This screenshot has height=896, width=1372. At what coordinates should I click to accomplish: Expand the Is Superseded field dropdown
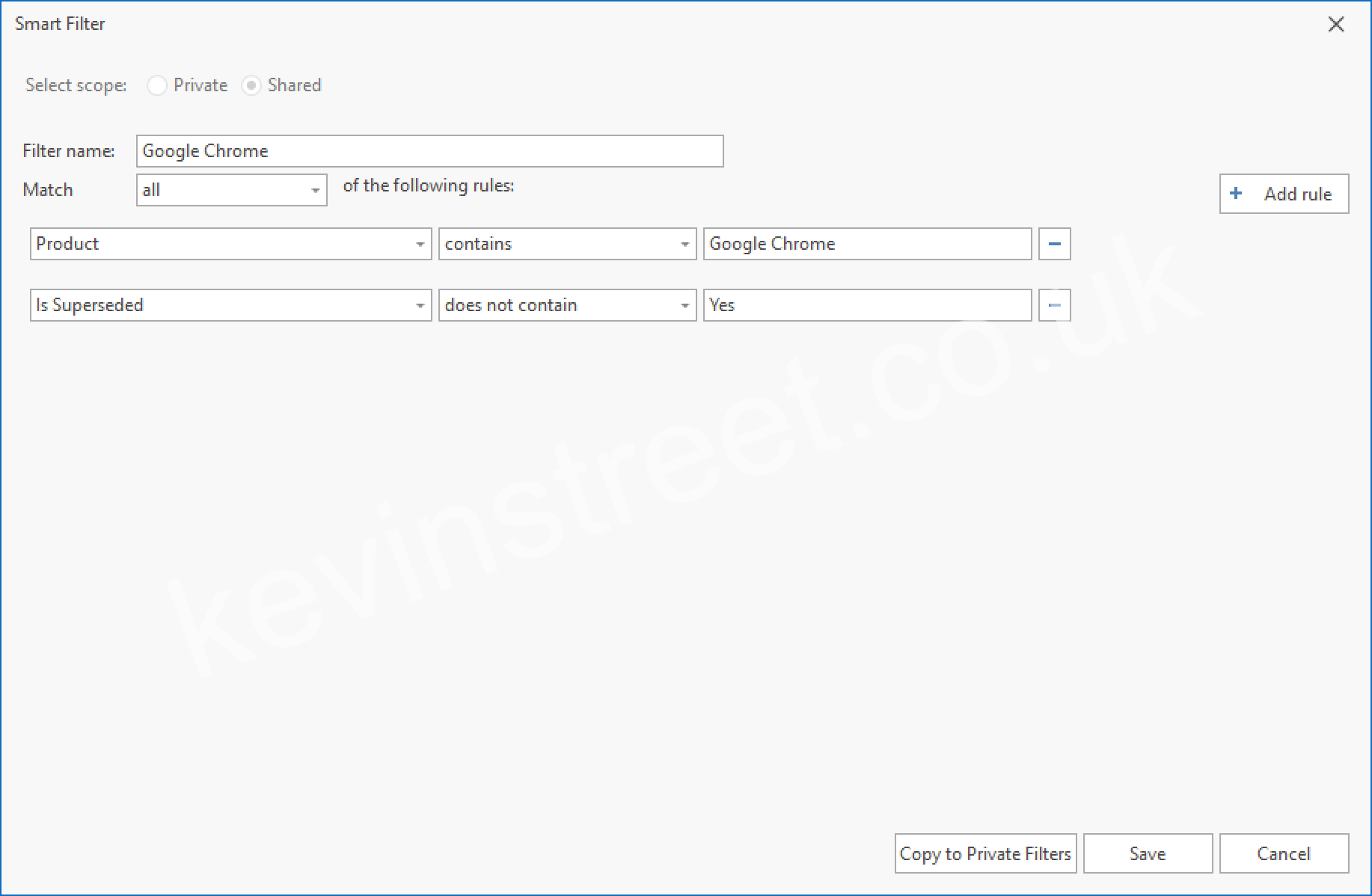[x=420, y=306]
